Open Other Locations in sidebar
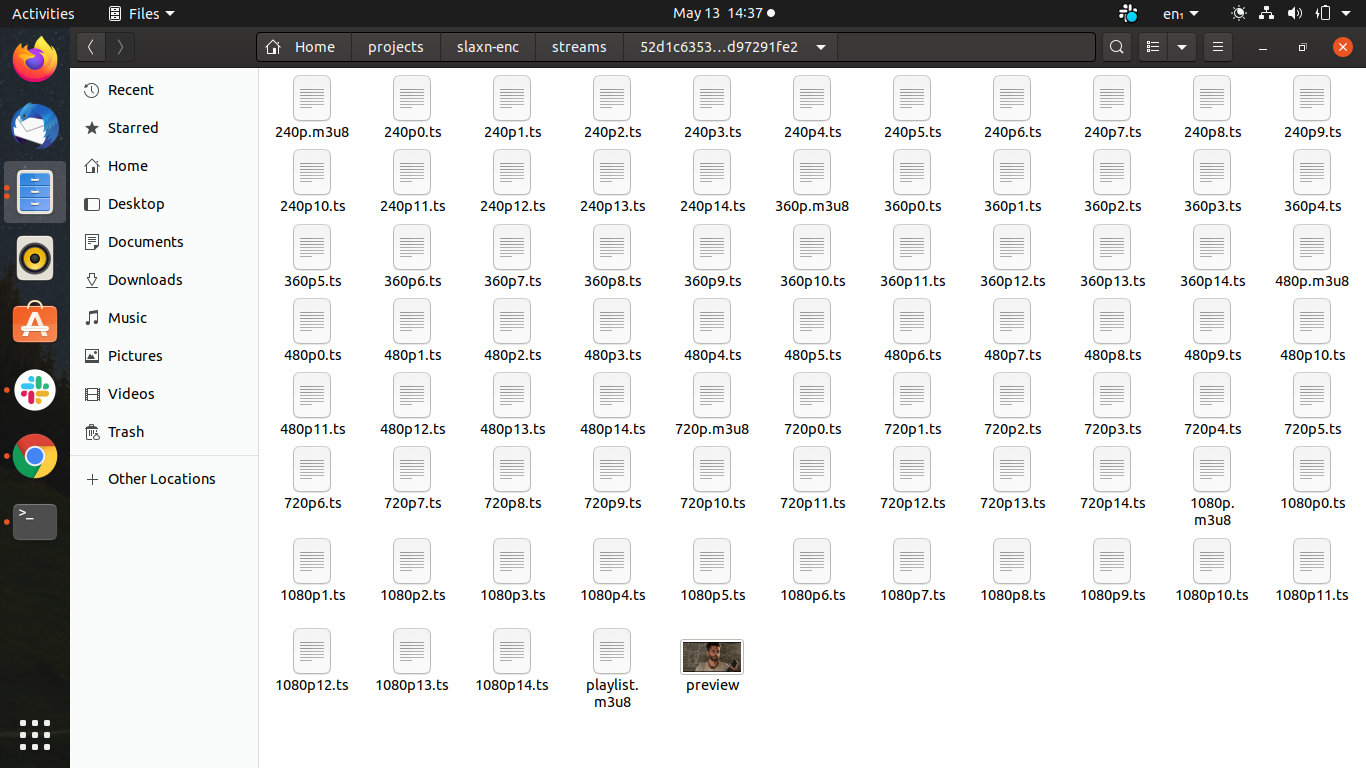The width and height of the screenshot is (1366, 768). 161,479
